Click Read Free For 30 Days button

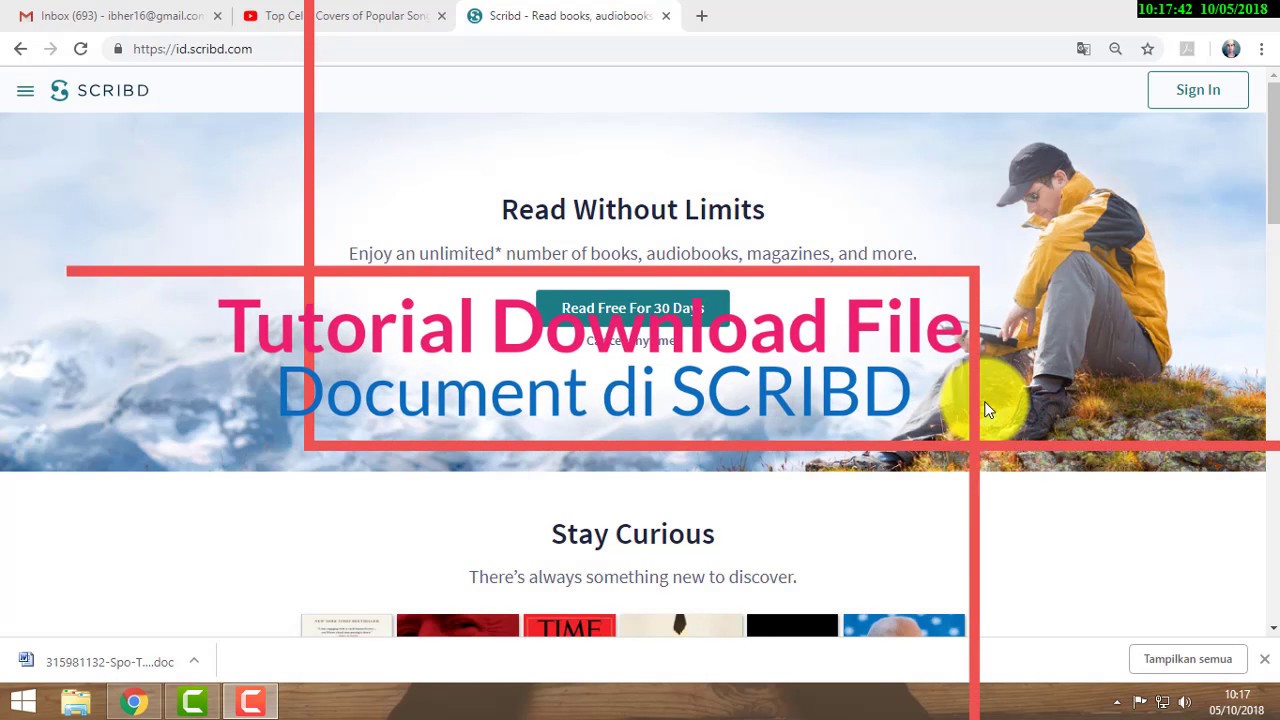click(x=633, y=308)
